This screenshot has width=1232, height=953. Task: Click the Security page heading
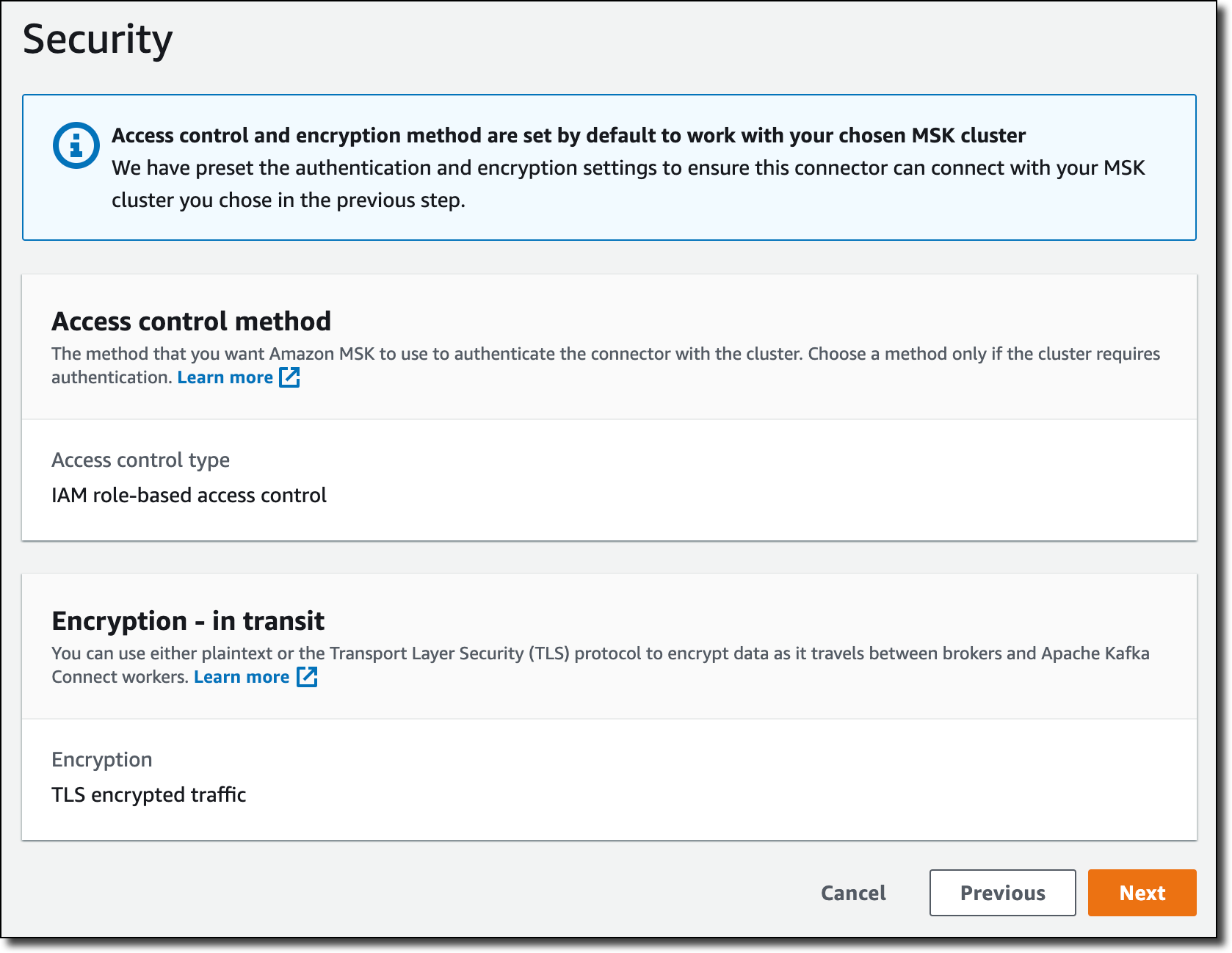click(98, 40)
